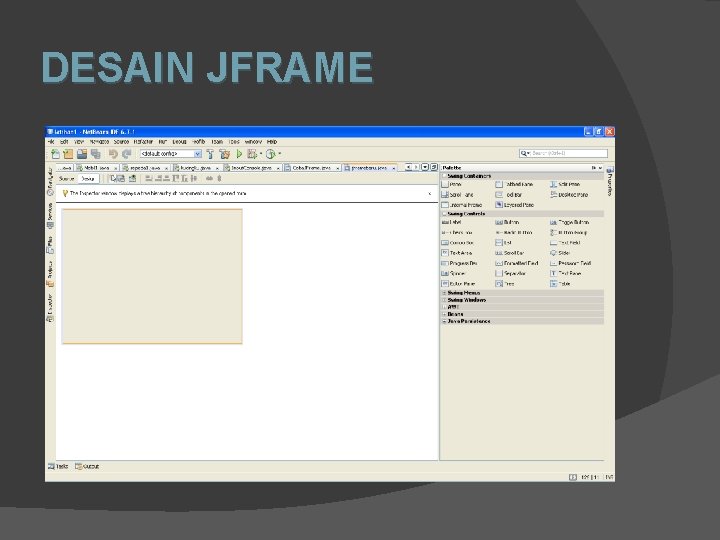Screen dimensions: 720x540
Task: Click the Redo toolbar icon
Action: pos(127,154)
